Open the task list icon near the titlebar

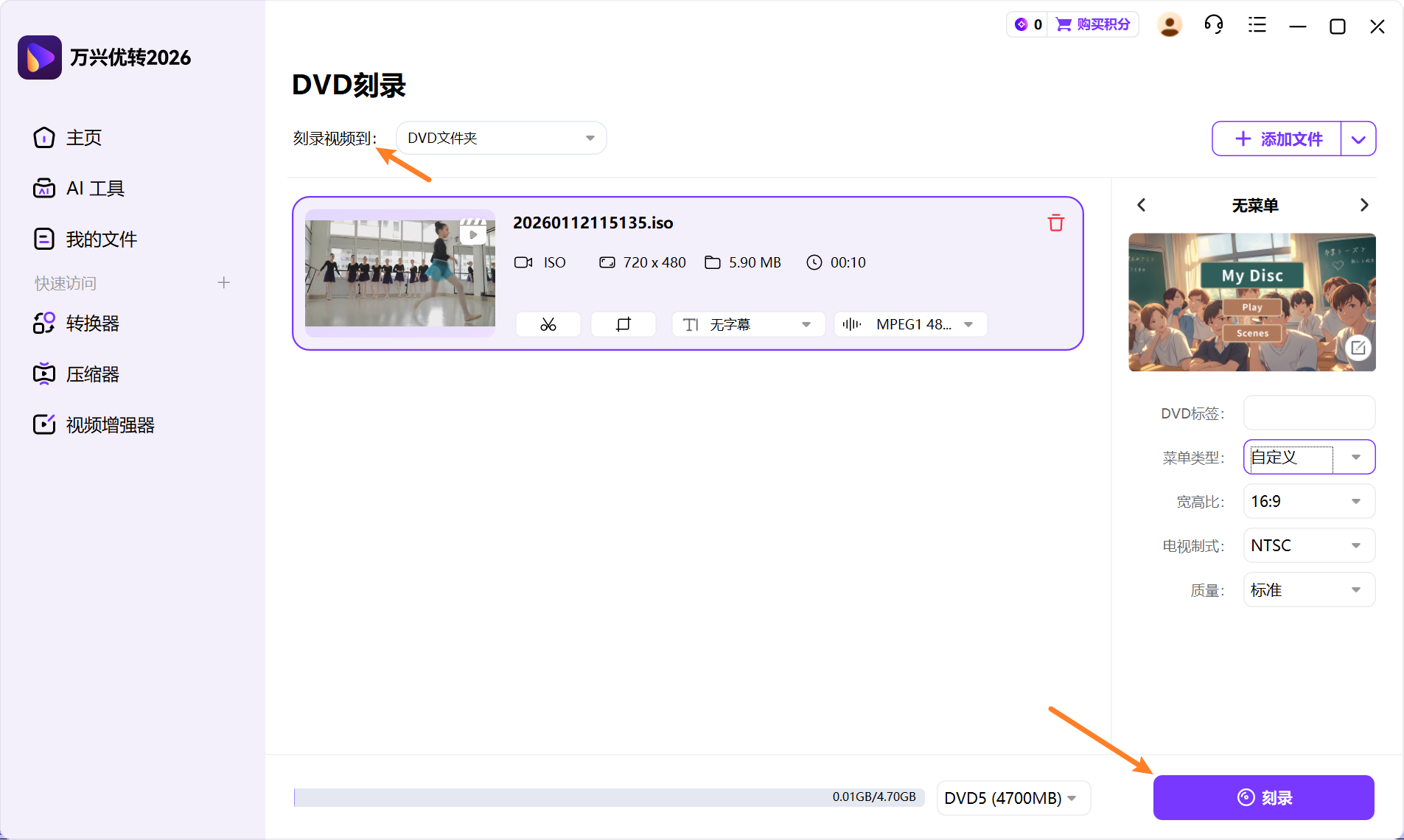tap(1257, 24)
